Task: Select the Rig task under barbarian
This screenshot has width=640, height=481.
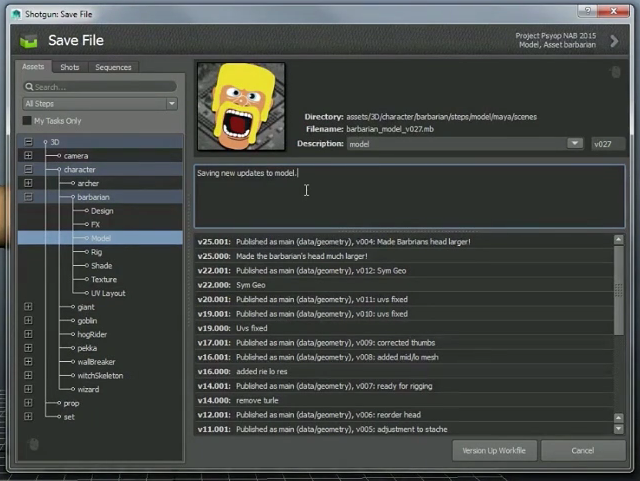Action: (96, 252)
